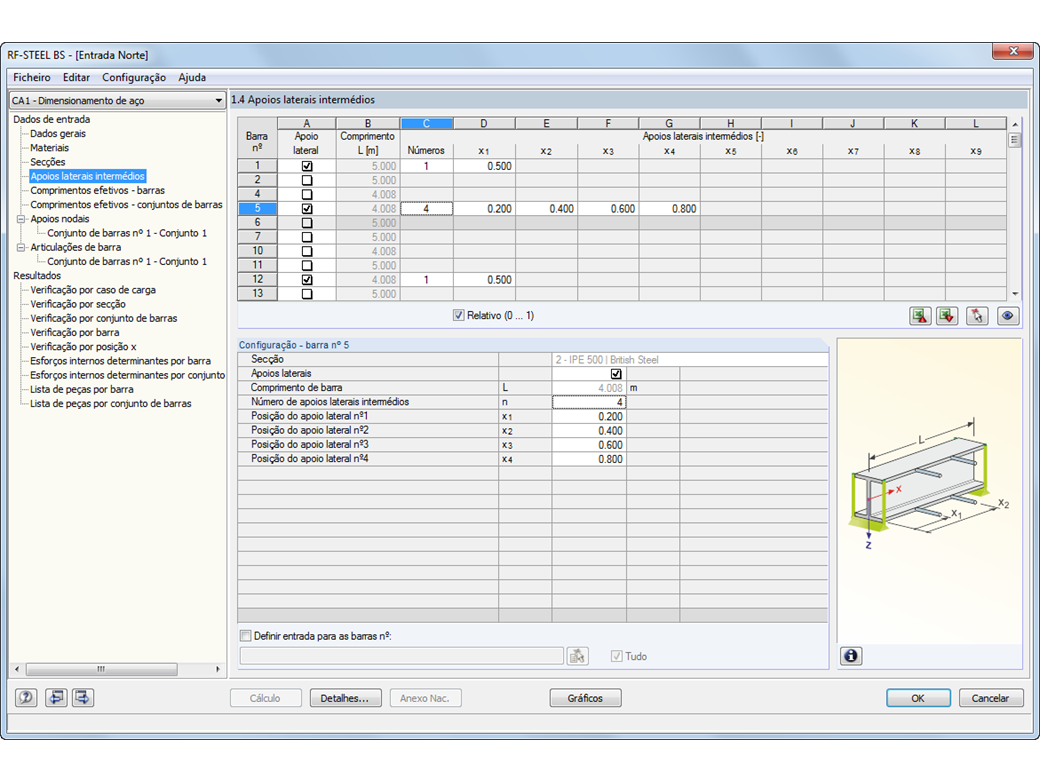Click the Anexo Nac. button

click(x=424, y=698)
